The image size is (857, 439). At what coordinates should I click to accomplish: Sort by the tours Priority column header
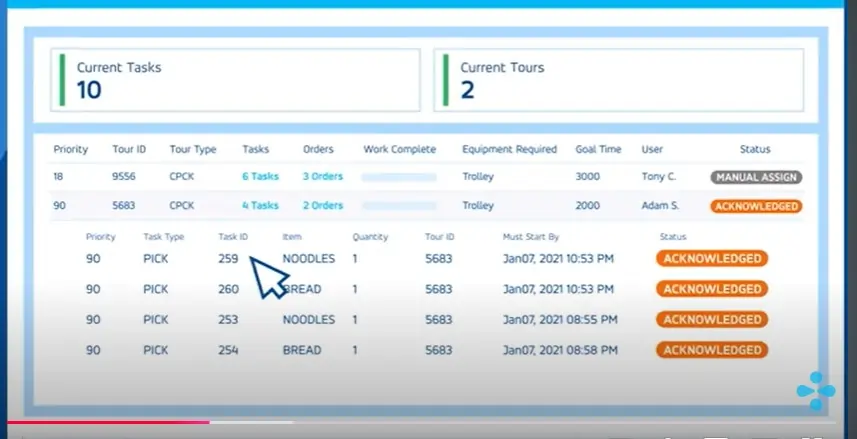pos(71,149)
